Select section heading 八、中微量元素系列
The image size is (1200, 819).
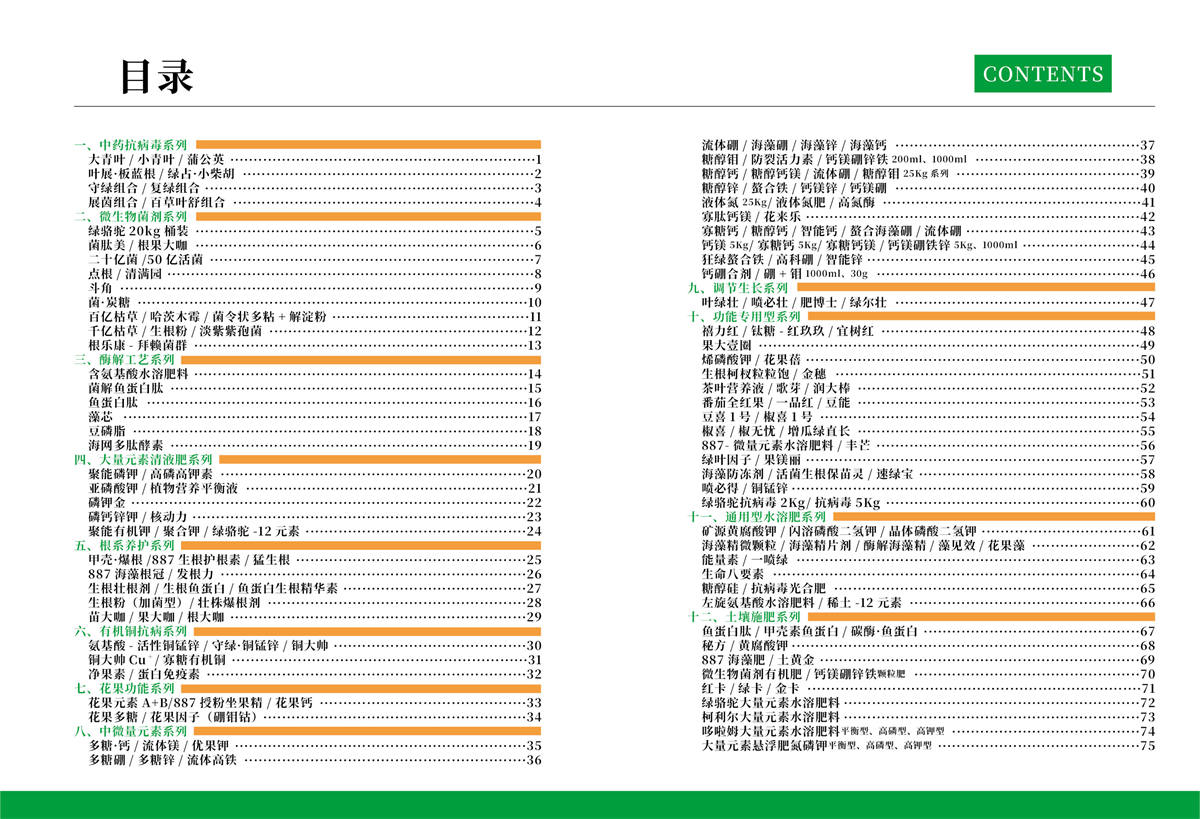click(x=131, y=732)
